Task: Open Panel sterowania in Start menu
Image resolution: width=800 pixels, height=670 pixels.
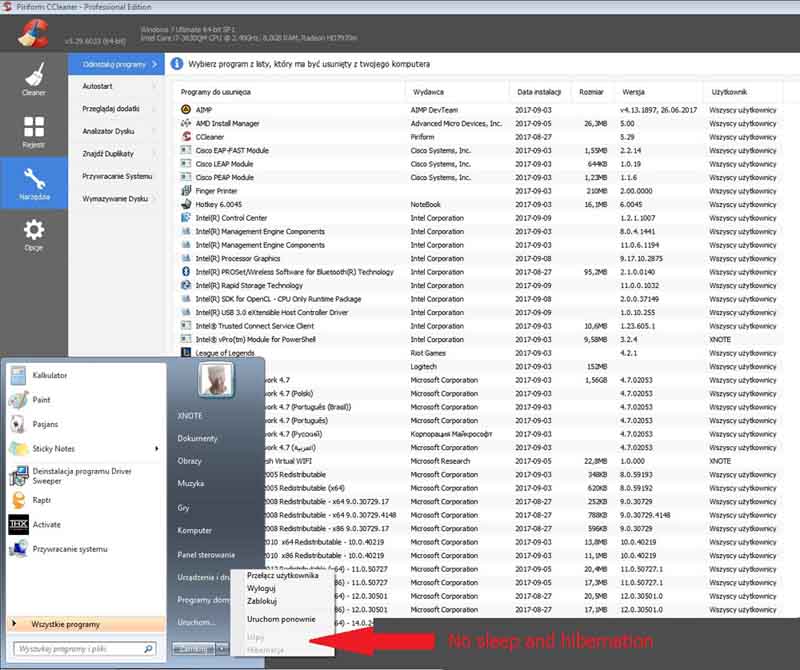Action: coord(206,555)
